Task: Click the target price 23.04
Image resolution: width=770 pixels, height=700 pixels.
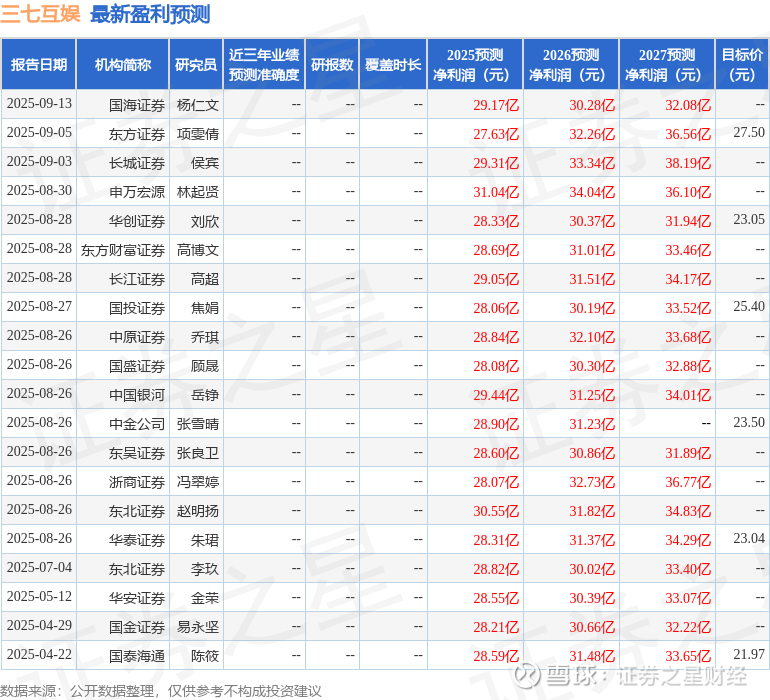Action: pos(749,538)
